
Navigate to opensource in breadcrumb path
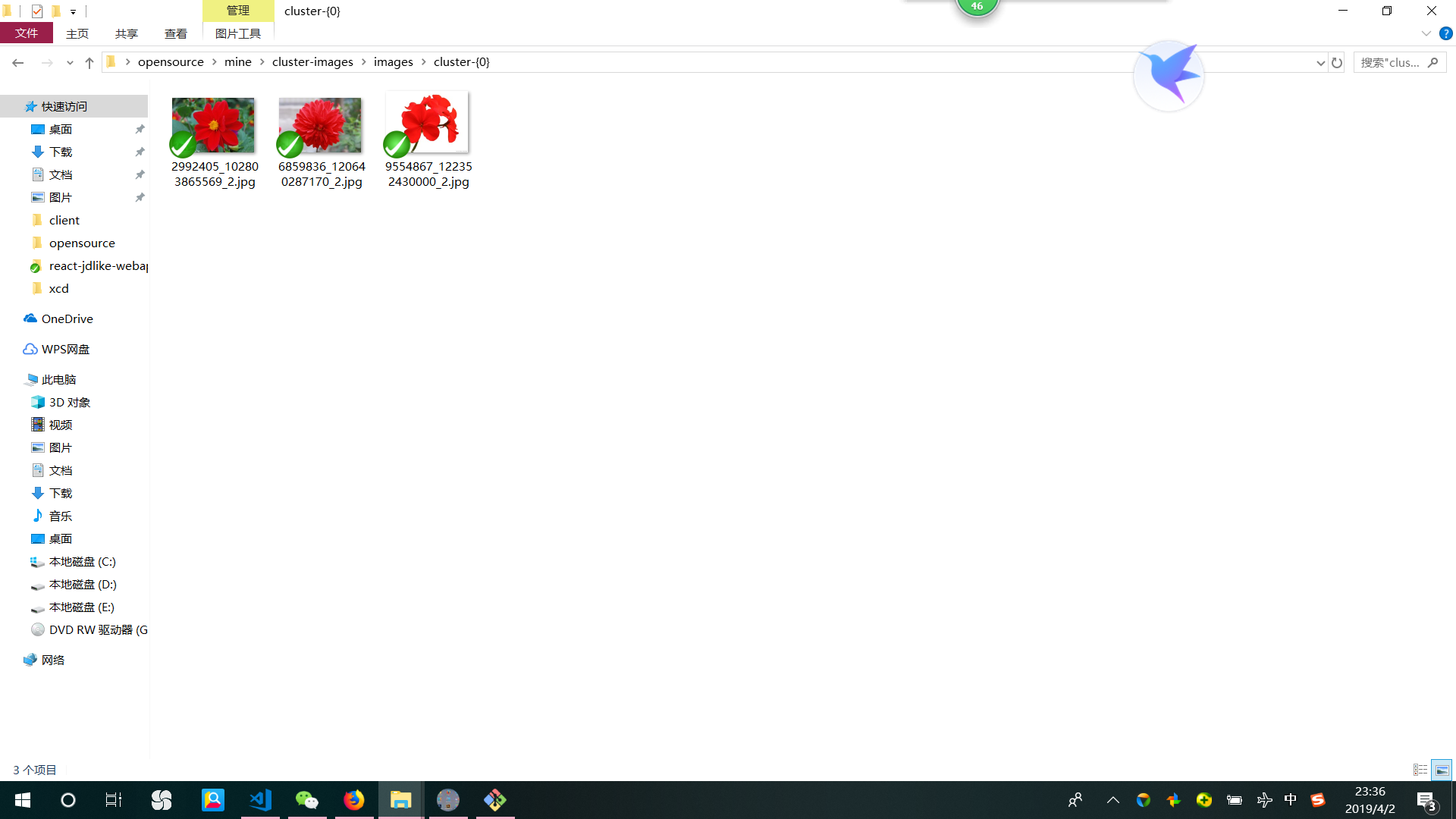pyautogui.click(x=171, y=62)
